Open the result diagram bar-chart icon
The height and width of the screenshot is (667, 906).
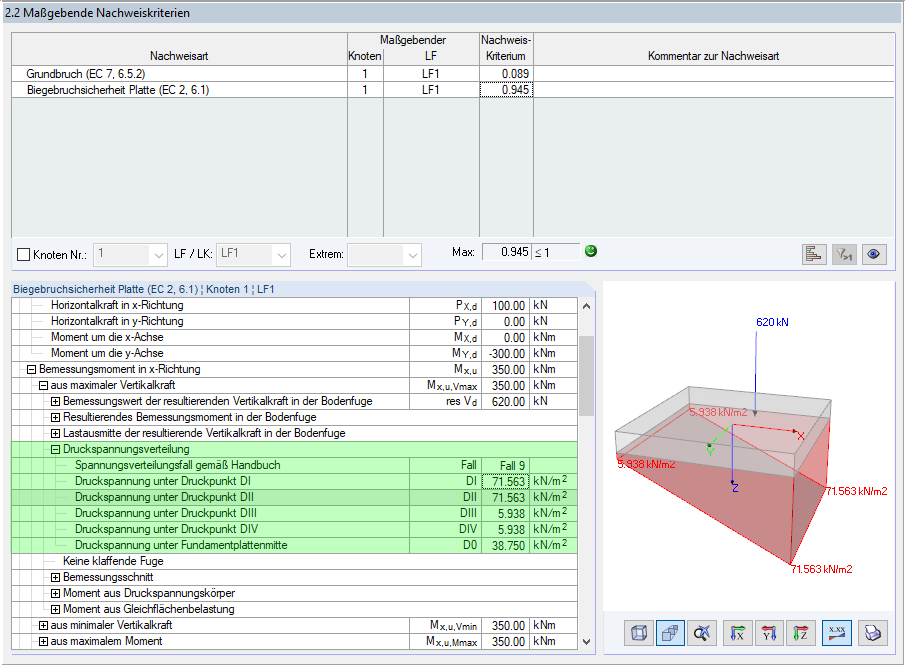813,254
